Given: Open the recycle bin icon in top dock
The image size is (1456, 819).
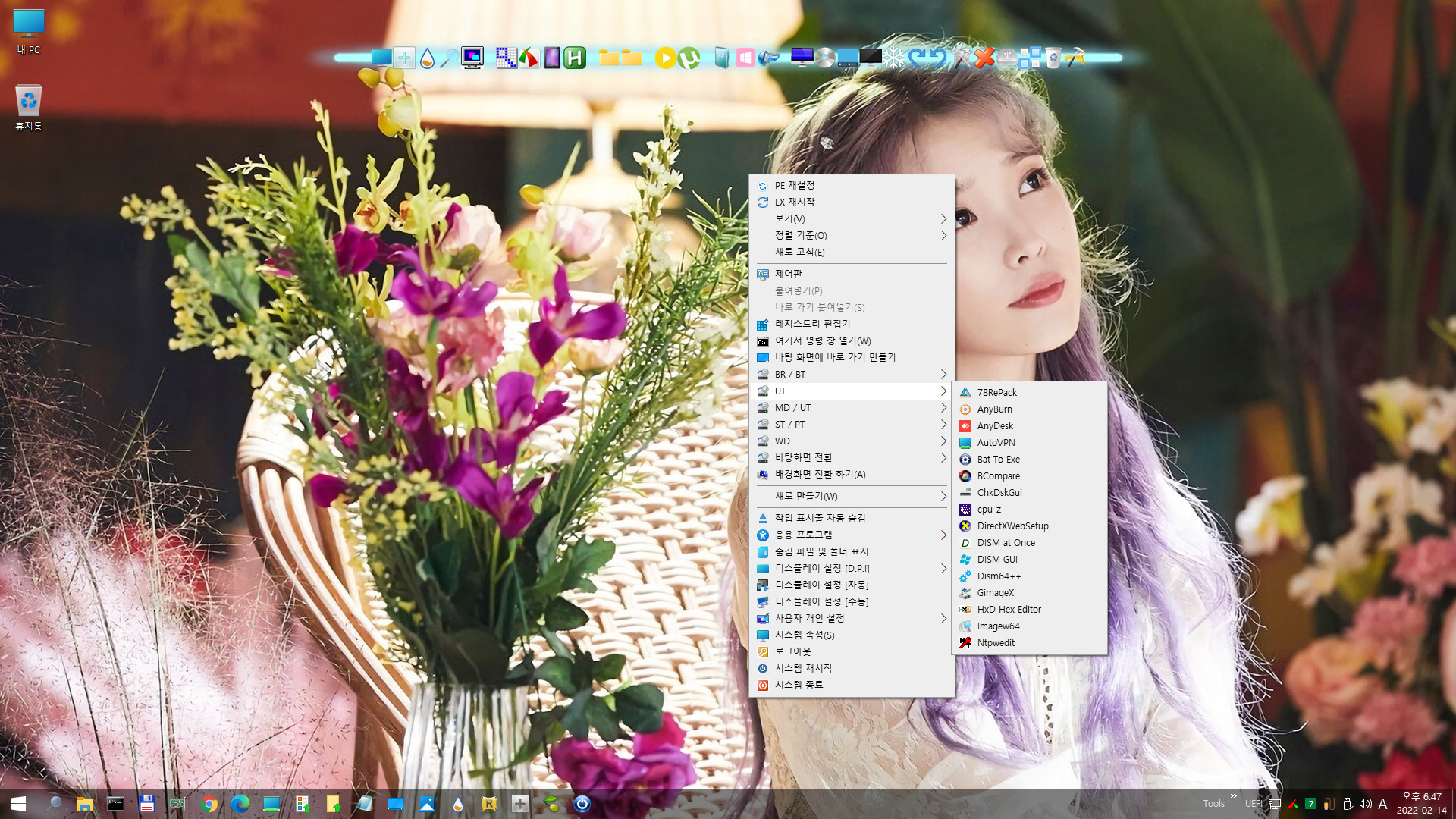Looking at the screenshot, I should pos(1053,58).
